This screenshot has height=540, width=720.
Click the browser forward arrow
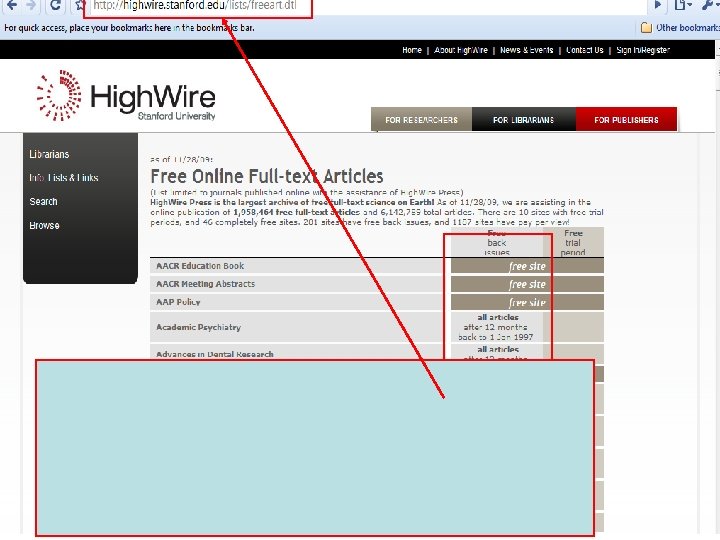pyautogui.click(x=31, y=6)
